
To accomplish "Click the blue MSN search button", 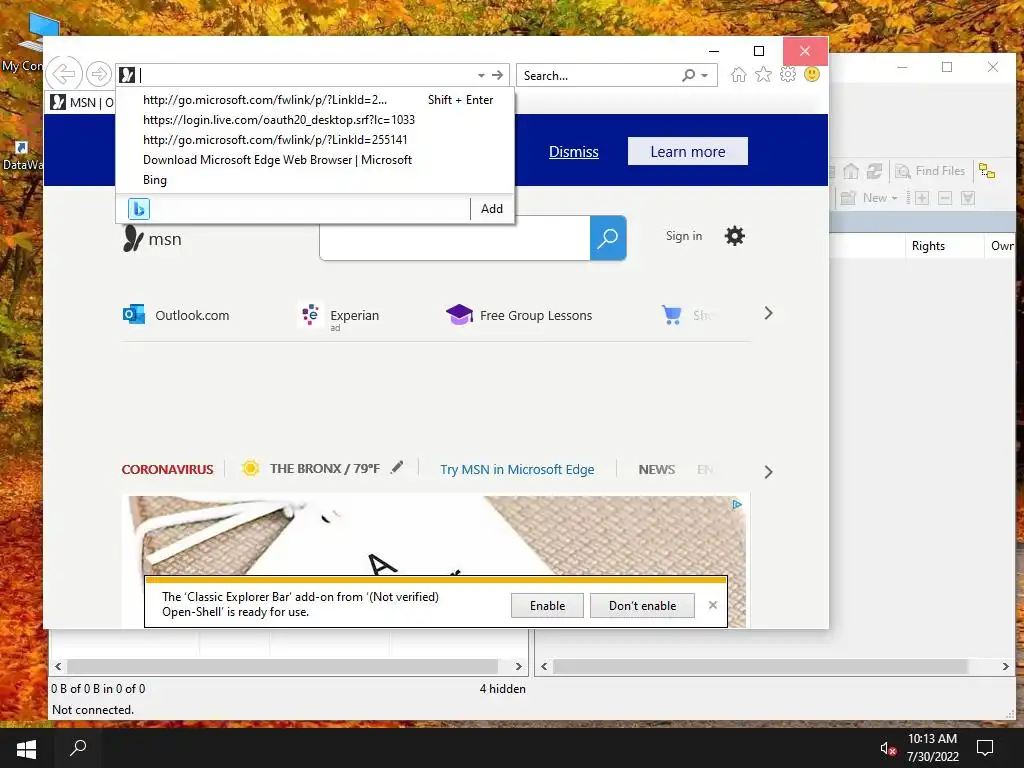I will pyautogui.click(x=608, y=238).
